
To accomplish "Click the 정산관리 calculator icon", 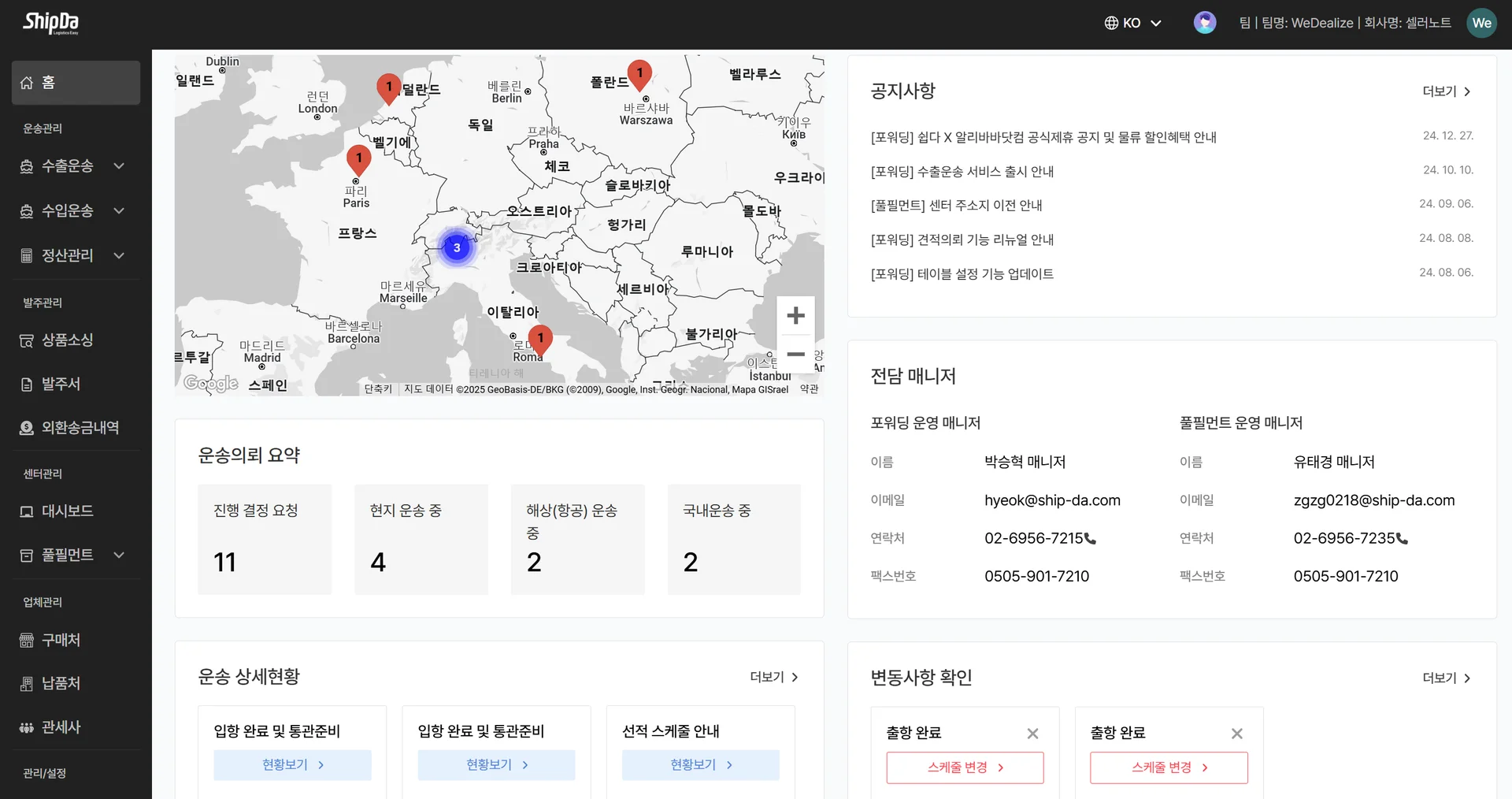I will (x=26, y=255).
